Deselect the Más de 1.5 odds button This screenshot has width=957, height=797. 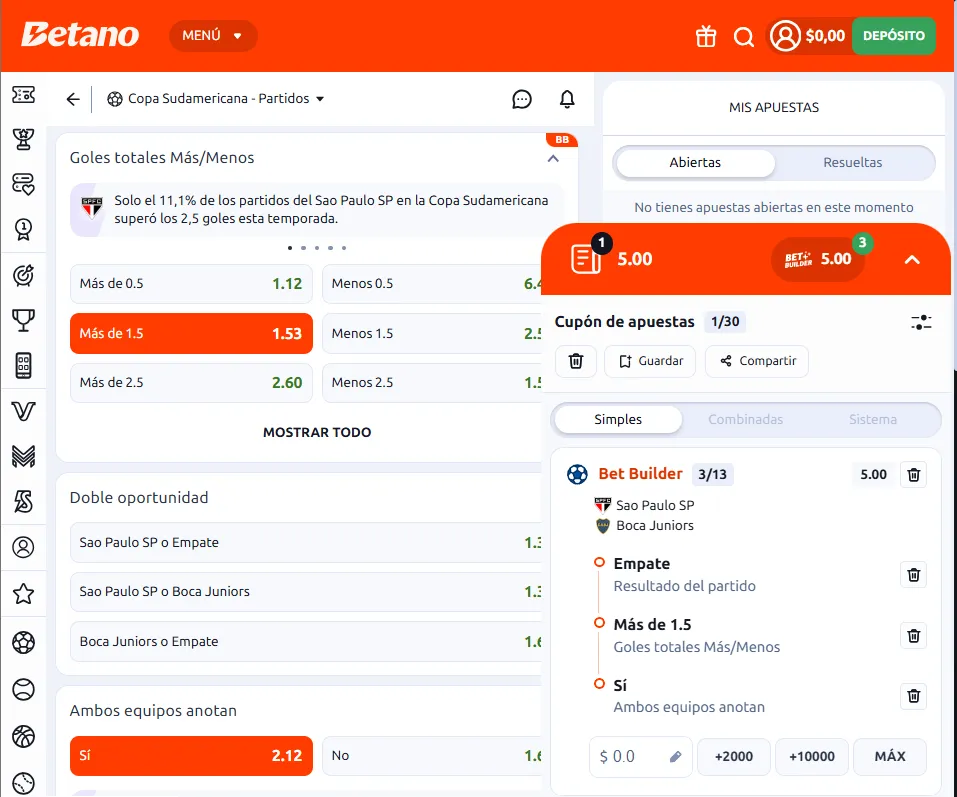191,333
